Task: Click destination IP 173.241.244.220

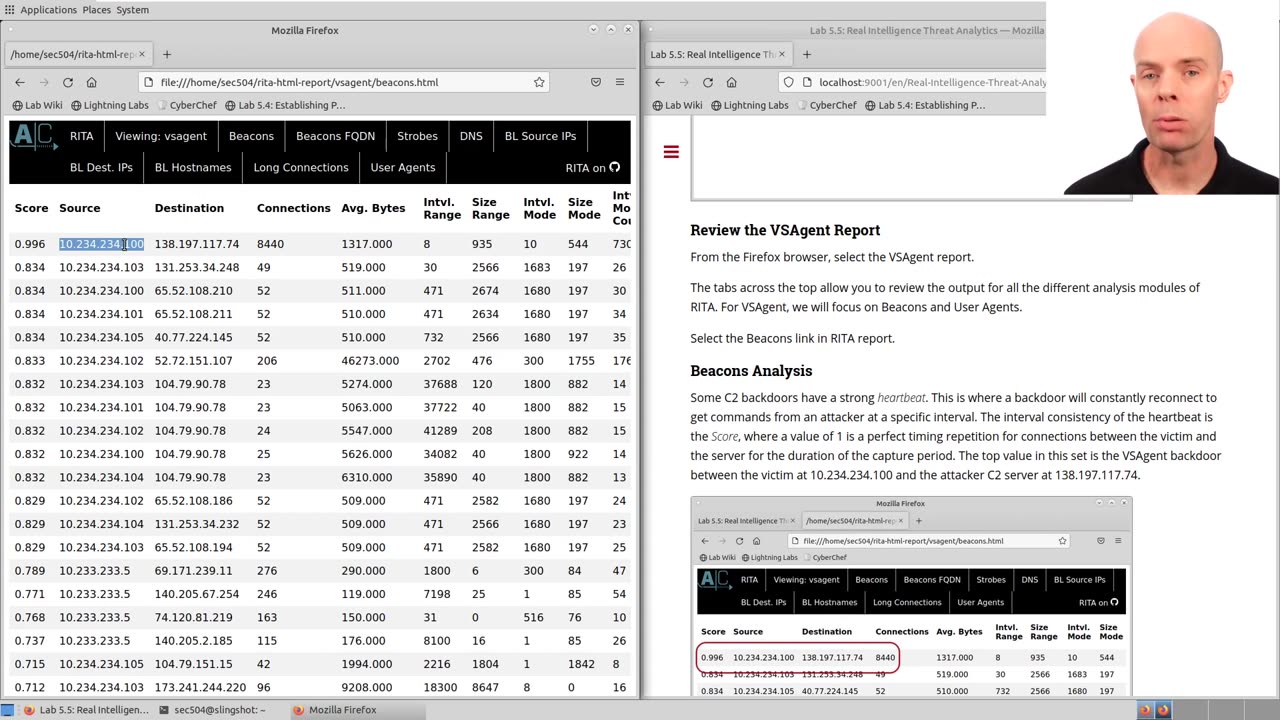Action: [x=200, y=688]
